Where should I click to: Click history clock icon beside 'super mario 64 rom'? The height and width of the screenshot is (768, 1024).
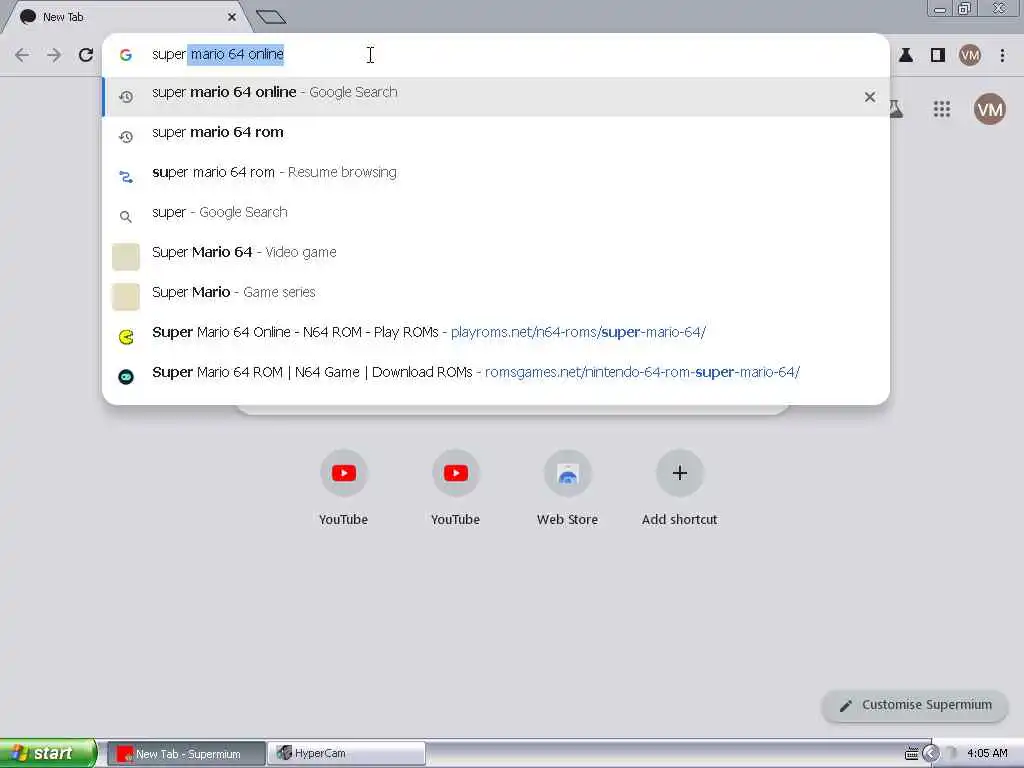point(126,136)
